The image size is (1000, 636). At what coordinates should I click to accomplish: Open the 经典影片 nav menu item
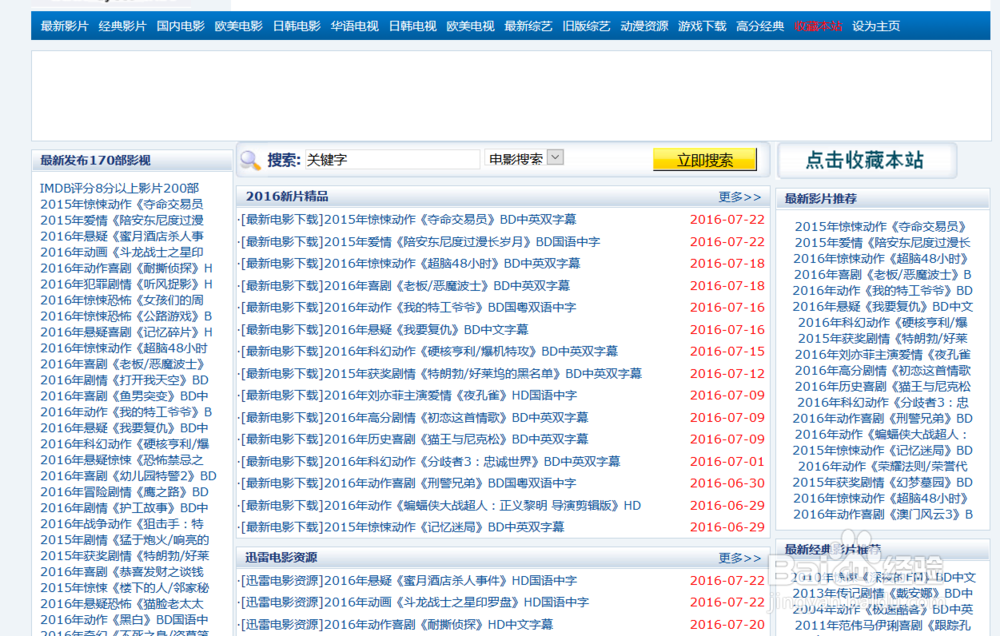(x=122, y=26)
